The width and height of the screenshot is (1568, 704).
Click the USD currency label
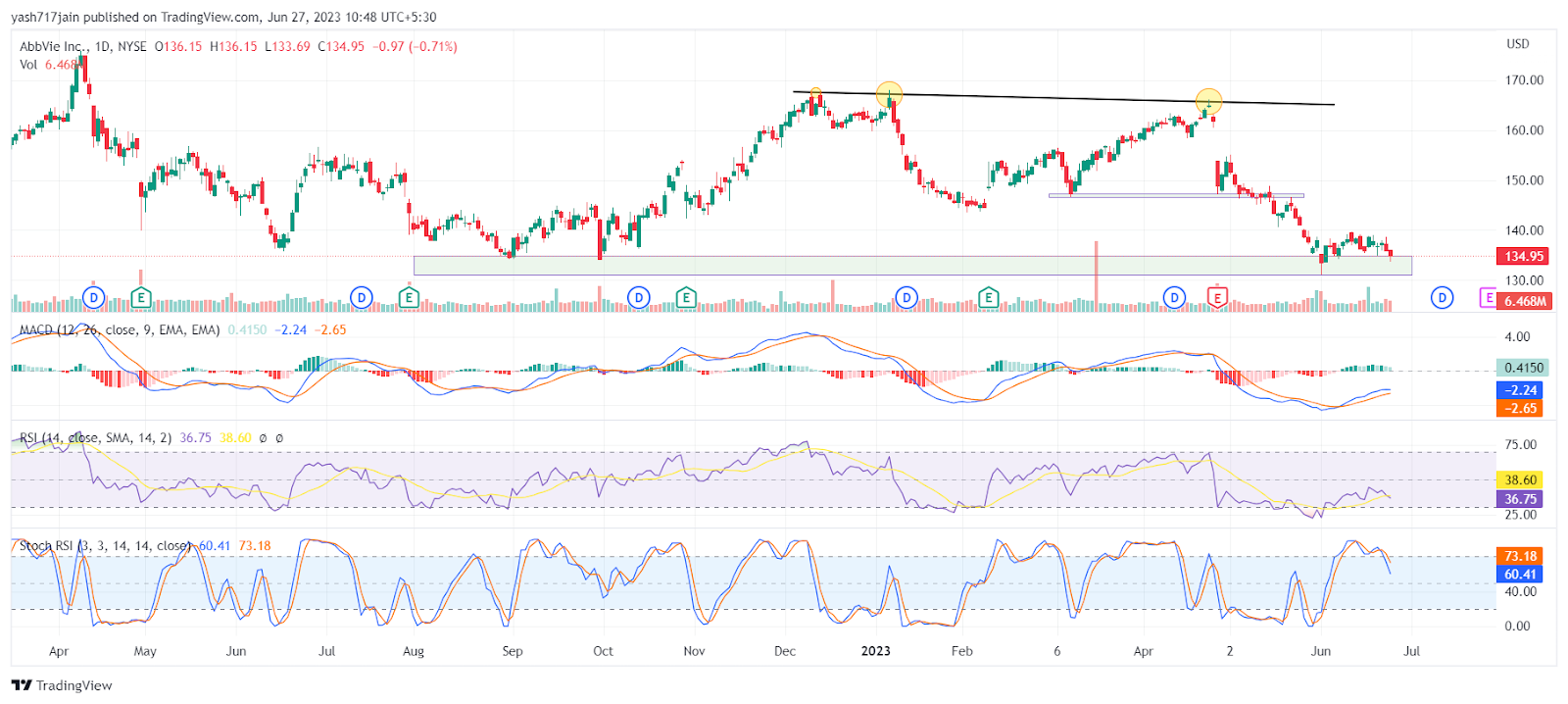(1518, 44)
